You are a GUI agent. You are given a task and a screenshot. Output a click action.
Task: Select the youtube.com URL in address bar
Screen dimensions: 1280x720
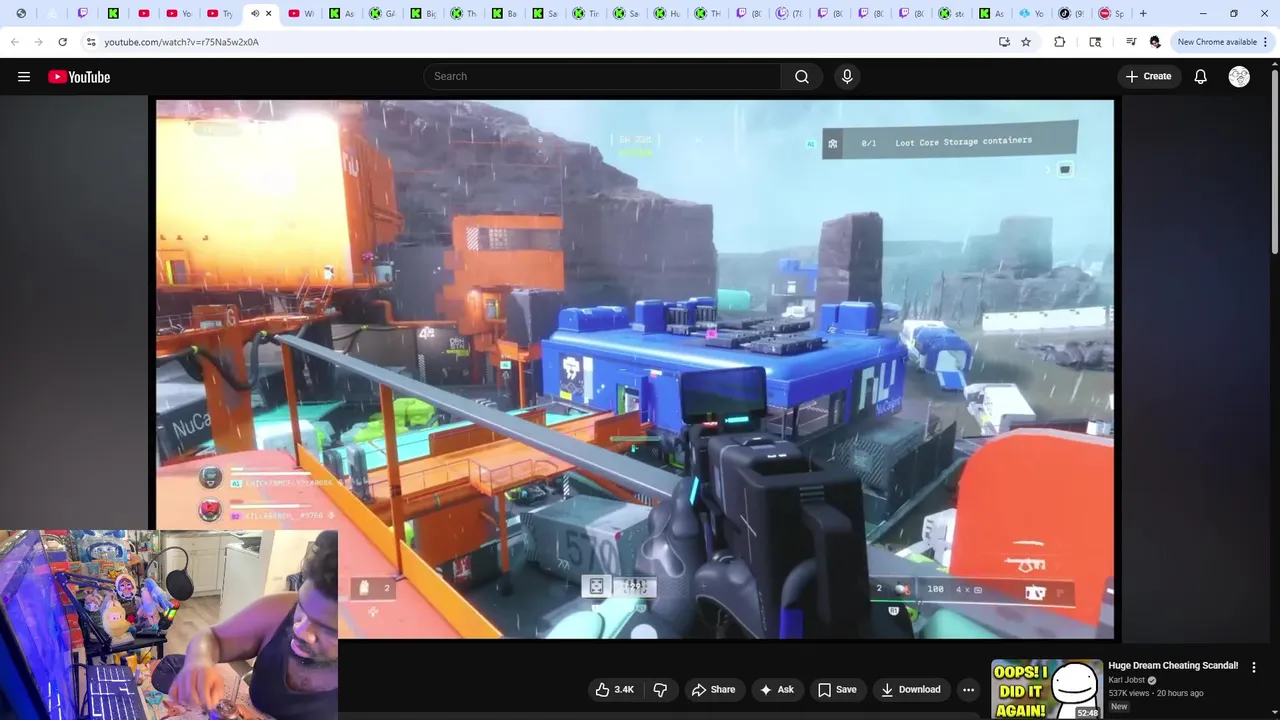pos(181,42)
